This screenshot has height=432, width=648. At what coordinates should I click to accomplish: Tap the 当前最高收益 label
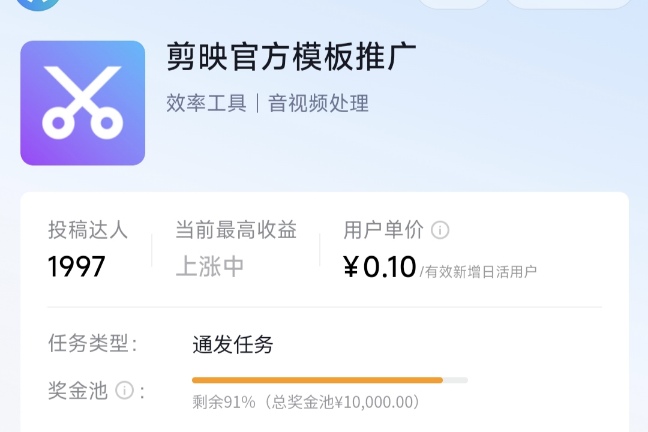coord(236,230)
